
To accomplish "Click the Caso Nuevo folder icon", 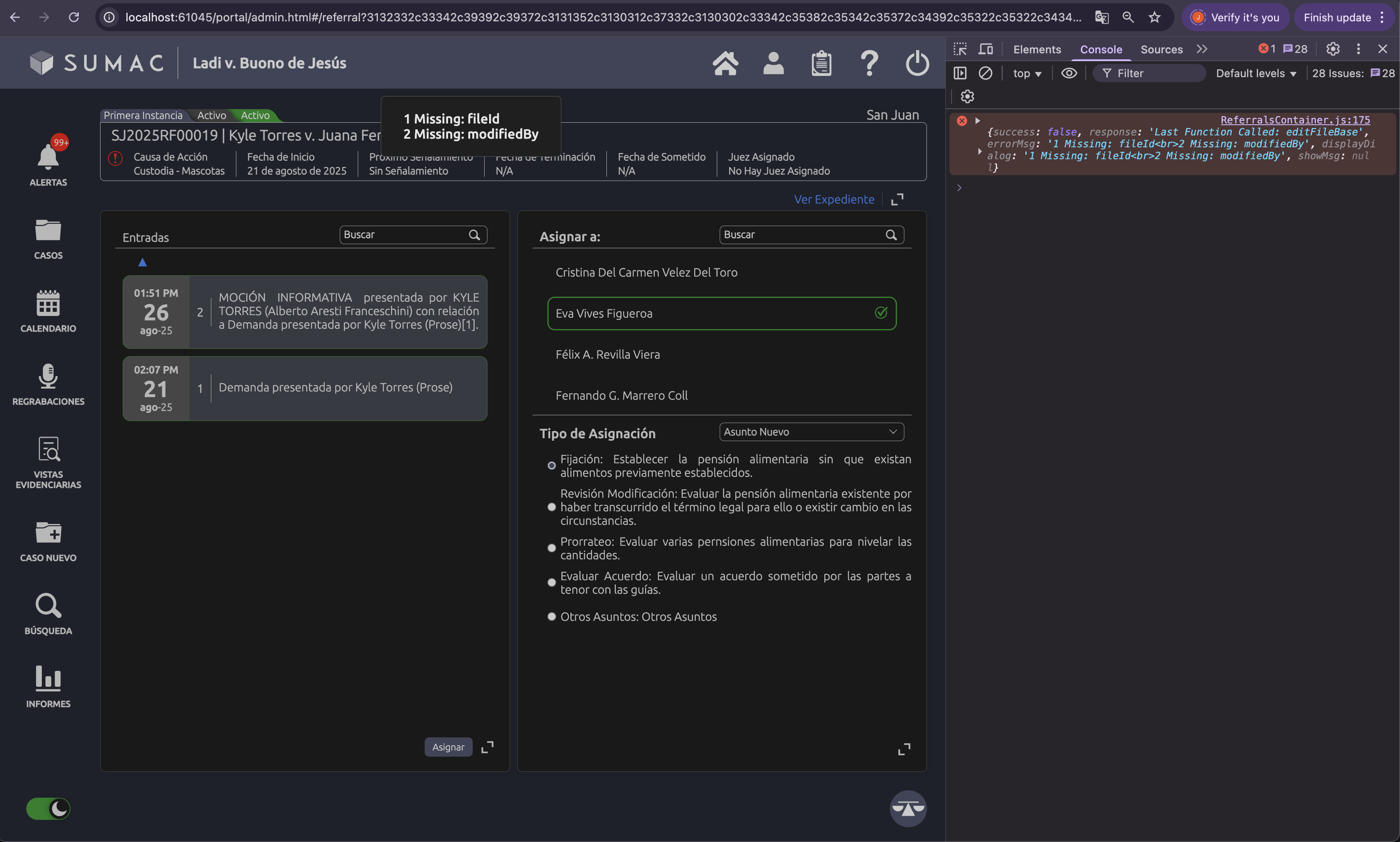I will (x=48, y=533).
